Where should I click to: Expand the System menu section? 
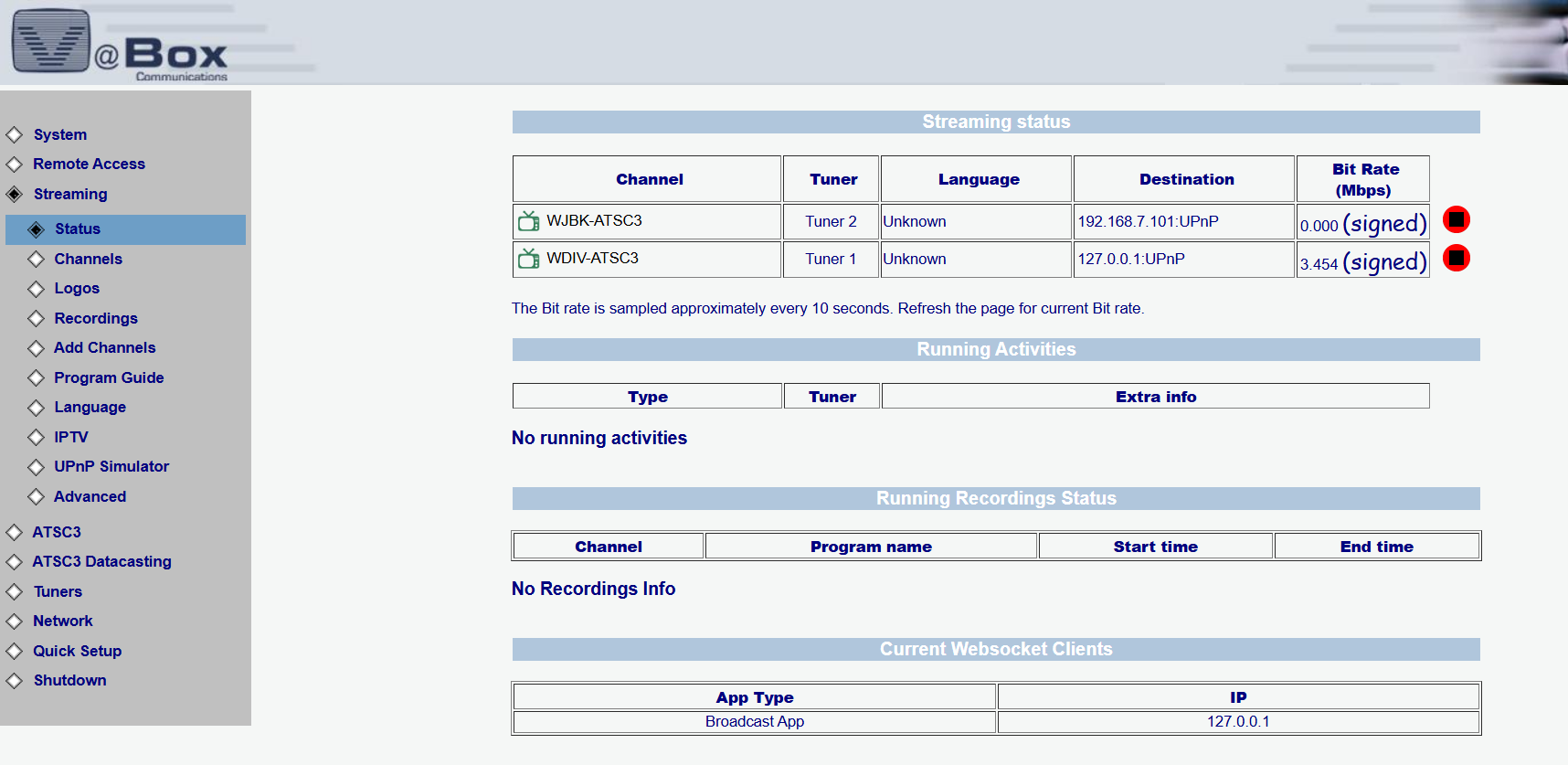pos(60,134)
